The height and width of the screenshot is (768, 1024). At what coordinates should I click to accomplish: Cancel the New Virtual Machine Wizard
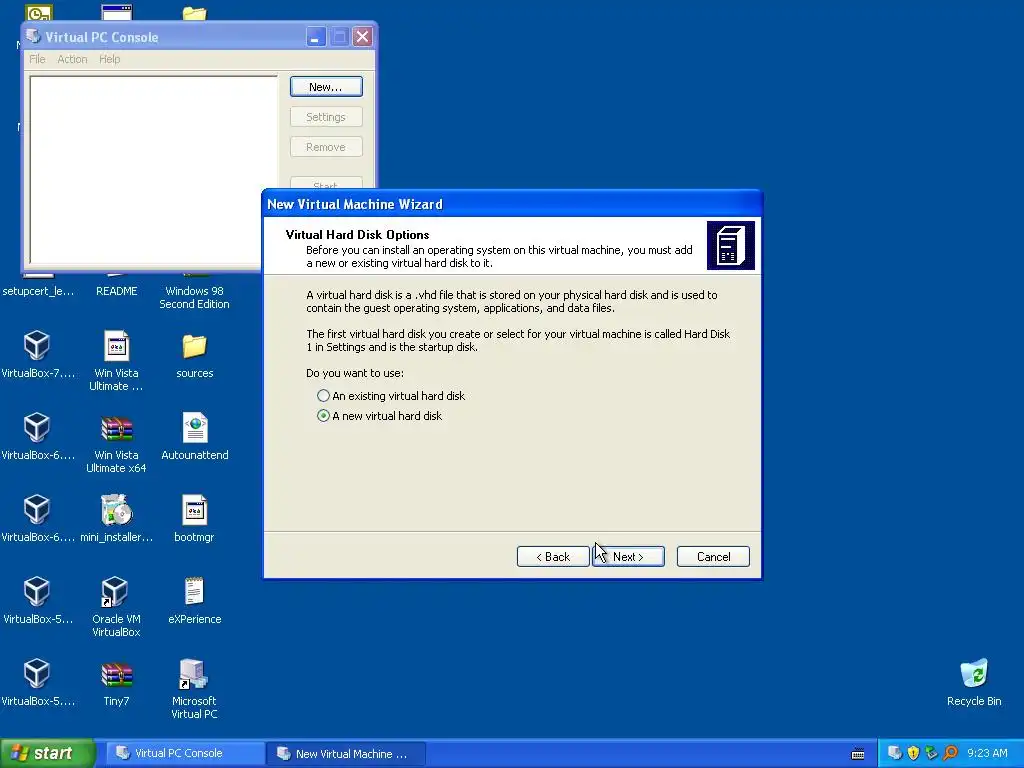713,556
